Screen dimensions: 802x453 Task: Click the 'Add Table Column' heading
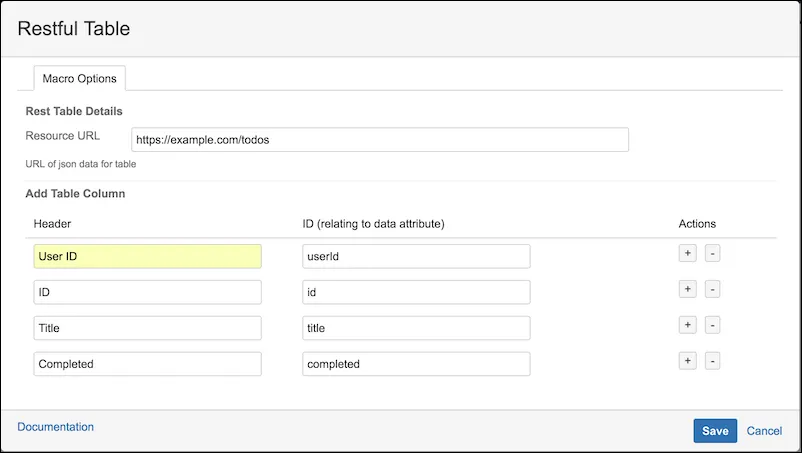(x=75, y=193)
